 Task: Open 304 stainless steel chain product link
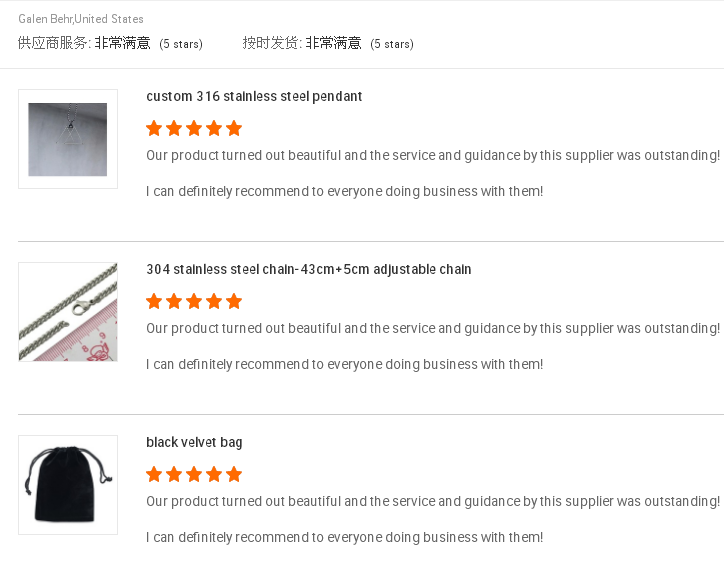[308, 269]
